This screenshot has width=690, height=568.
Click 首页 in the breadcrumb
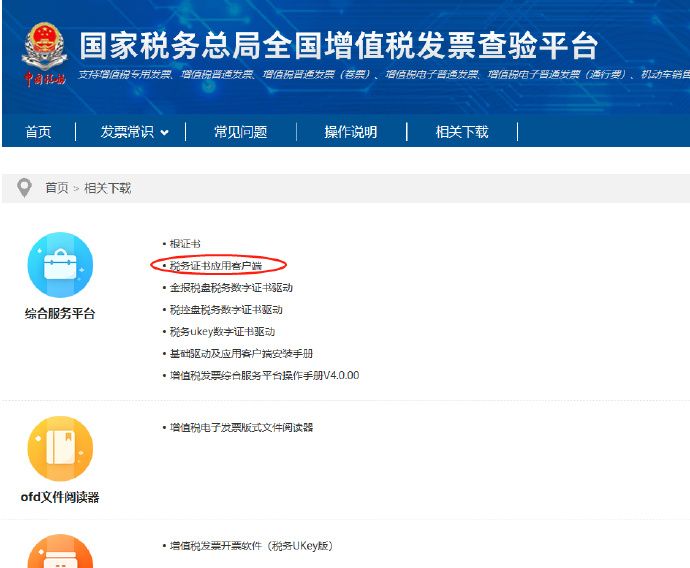(57, 188)
